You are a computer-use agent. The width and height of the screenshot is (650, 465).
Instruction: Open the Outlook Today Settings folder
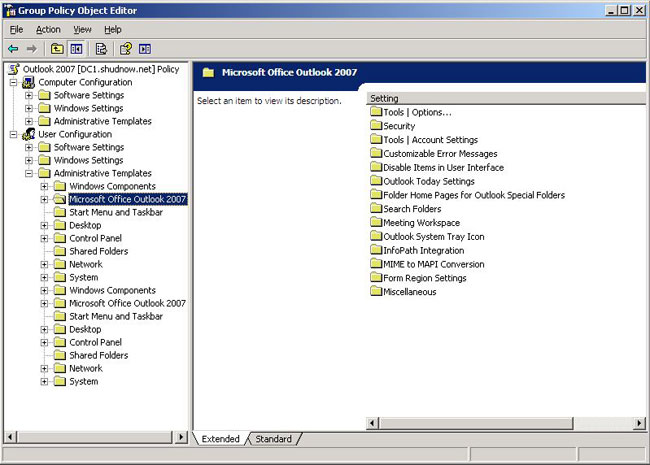click(428, 181)
